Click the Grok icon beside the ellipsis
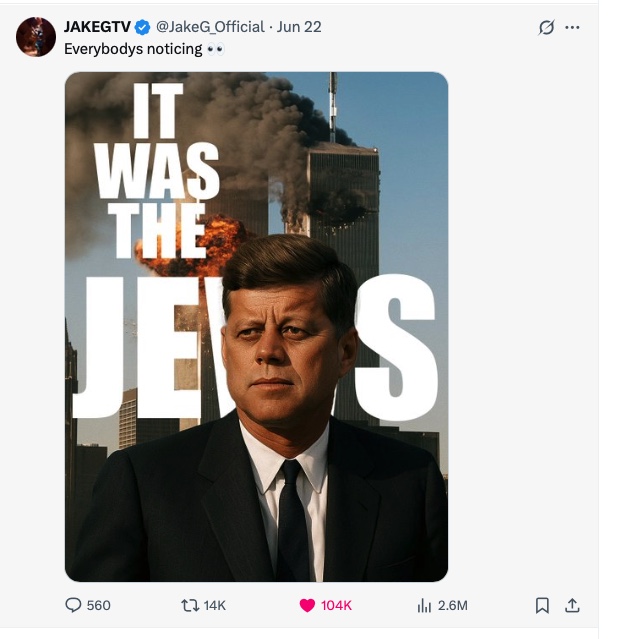The image size is (618, 639). (x=546, y=28)
